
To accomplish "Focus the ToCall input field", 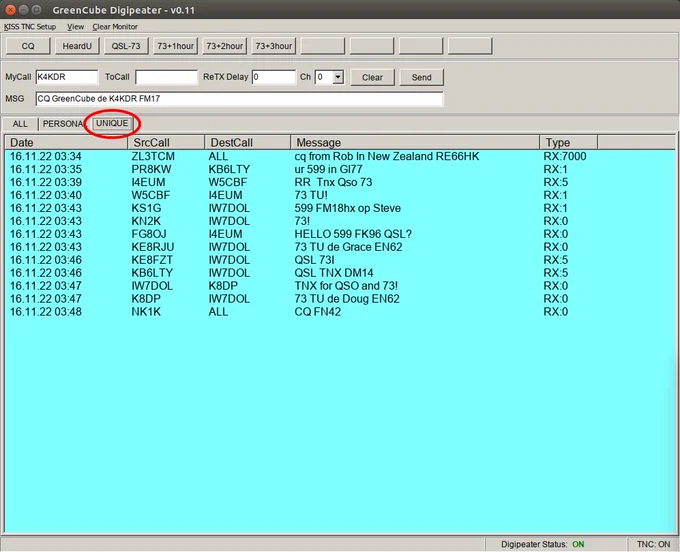I will [167, 77].
